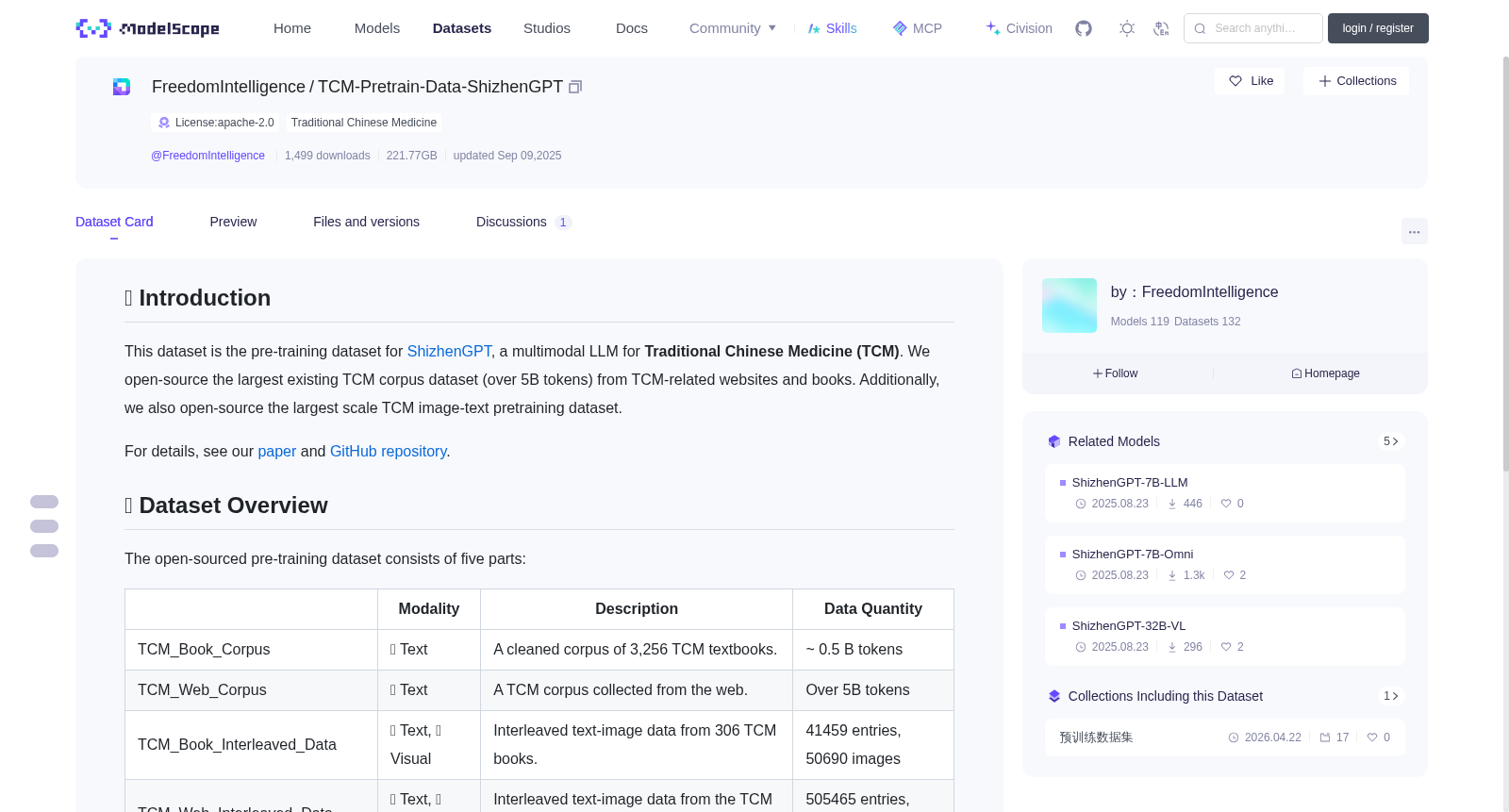The height and width of the screenshot is (812, 1509).
Task: Go to Home in the navigation
Action: pos(292,28)
